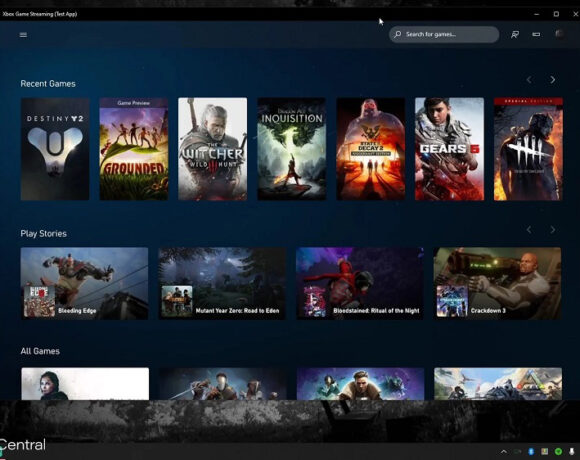580x460 pixels.
Task: Click the All Games heading
Action: (40, 351)
